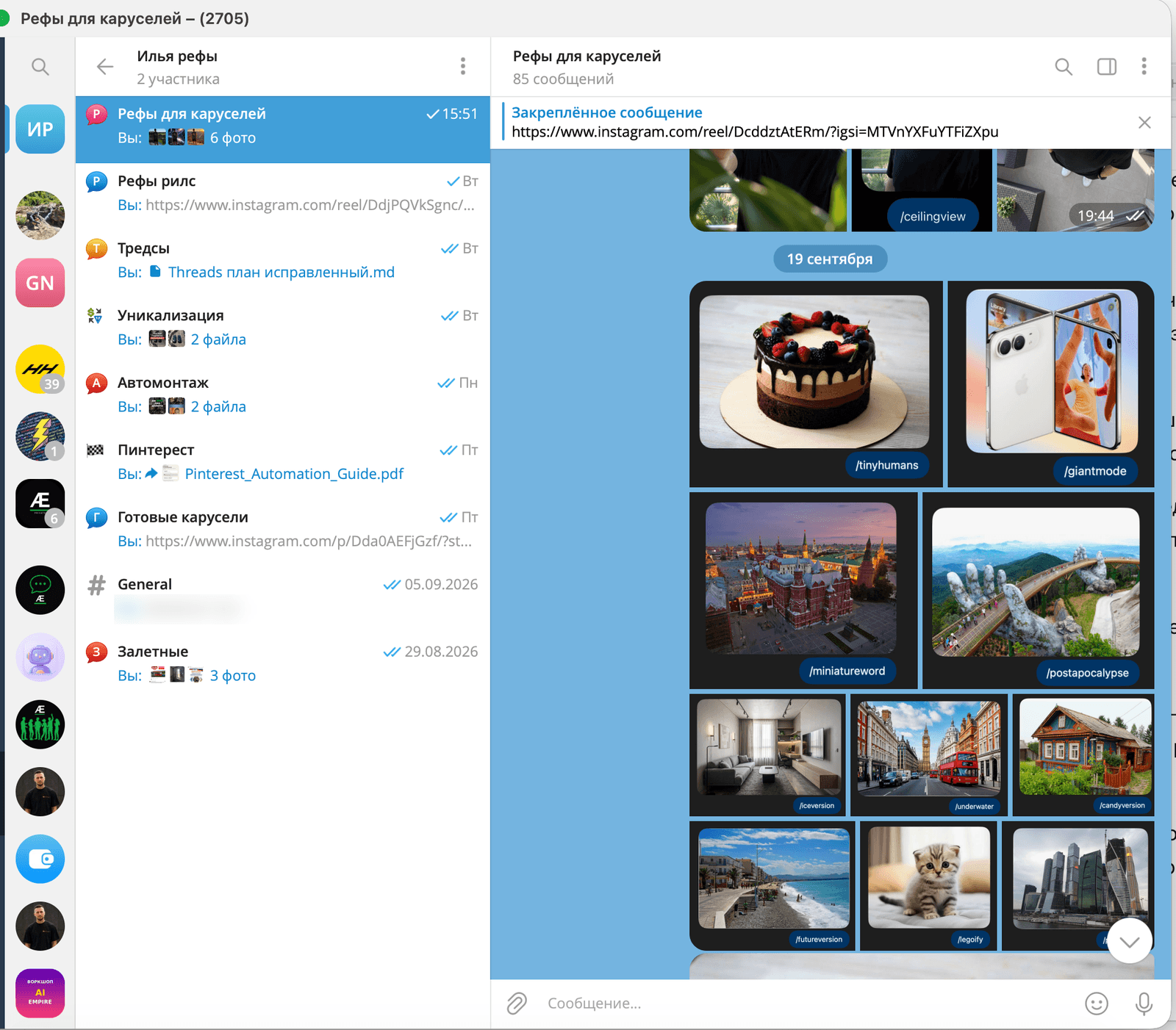
Task: Toggle the right info panel icon
Action: [x=1107, y=67]
